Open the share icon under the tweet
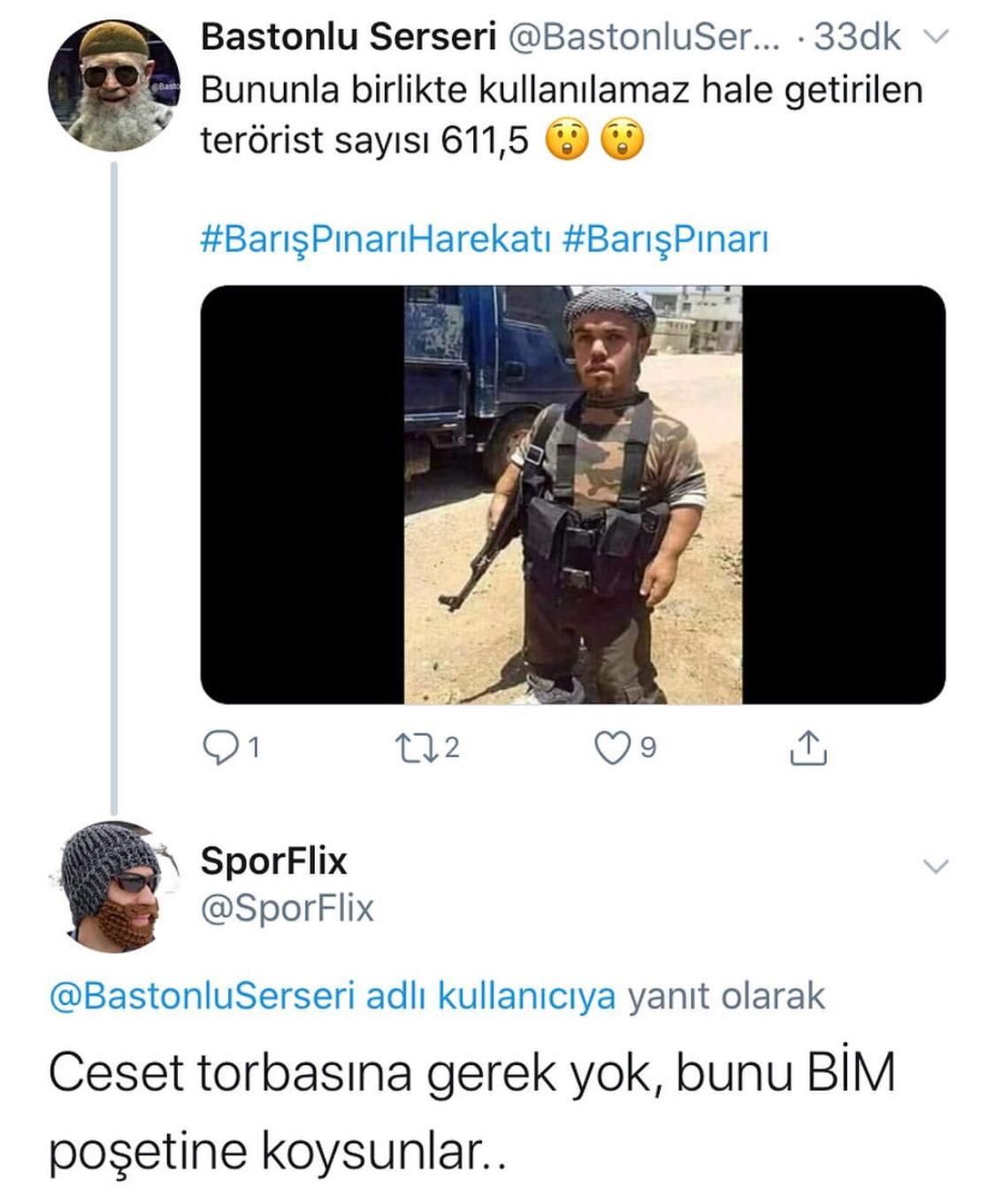The width and height of the screenshot is (995, 1204). click(807, 748)
